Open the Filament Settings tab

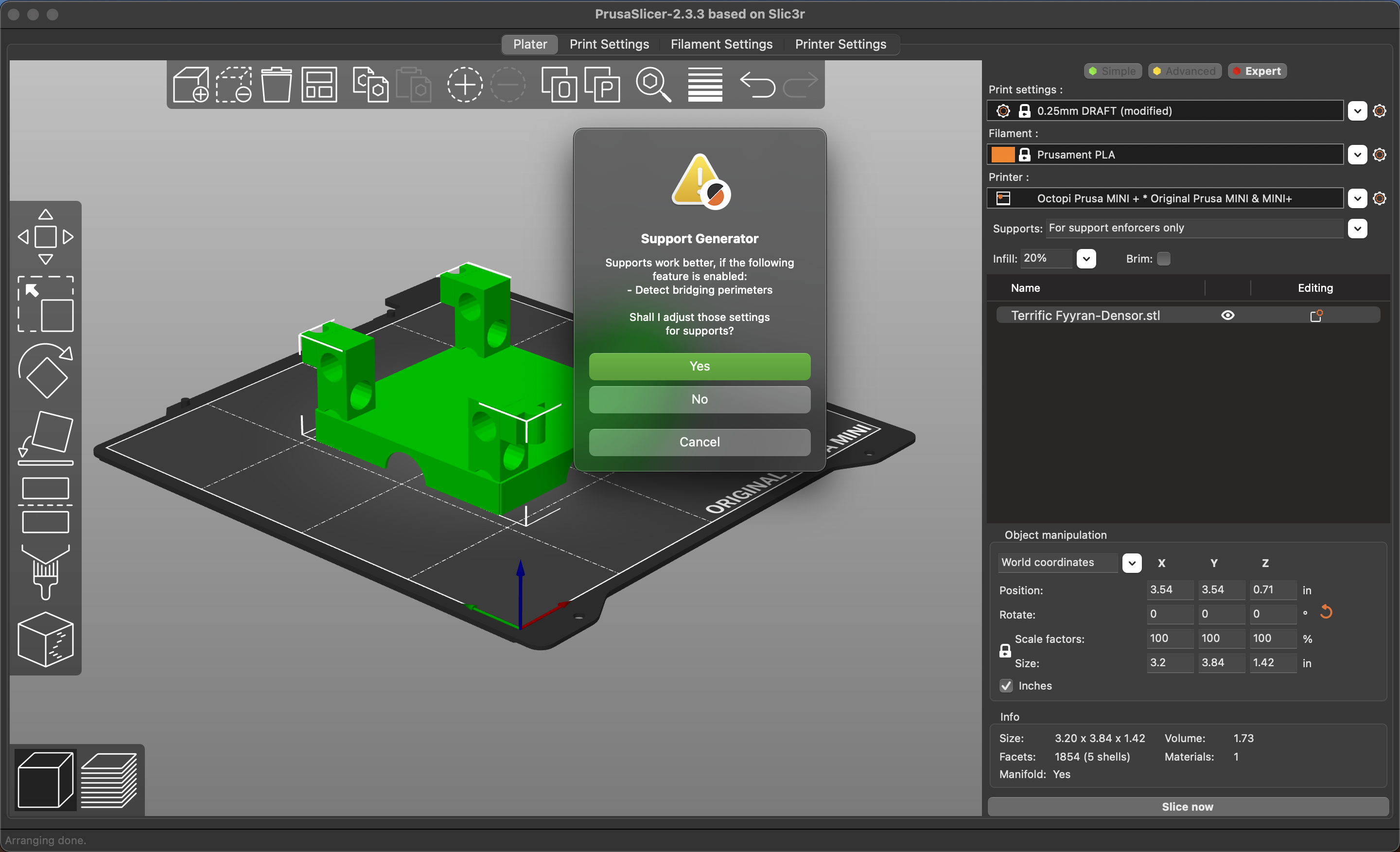point(721,44)
